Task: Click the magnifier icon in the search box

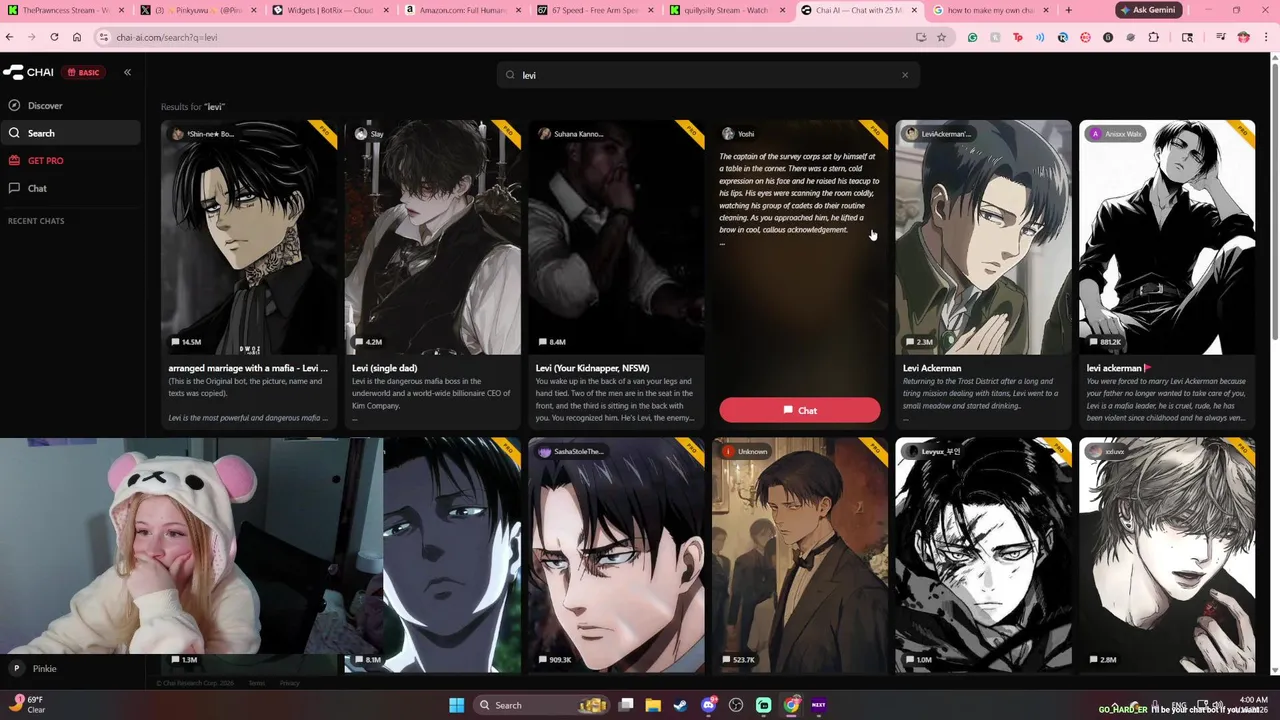Action: tap(510, 75)
